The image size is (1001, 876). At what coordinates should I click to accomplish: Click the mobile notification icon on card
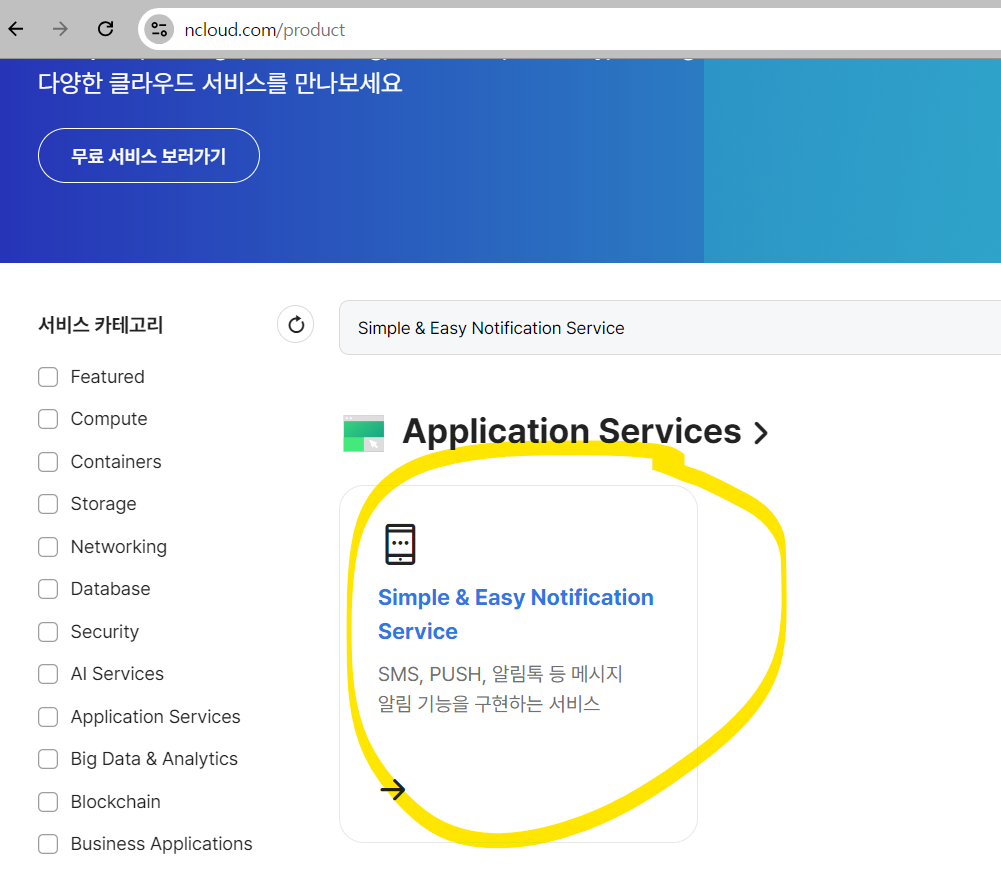[400, 544]
